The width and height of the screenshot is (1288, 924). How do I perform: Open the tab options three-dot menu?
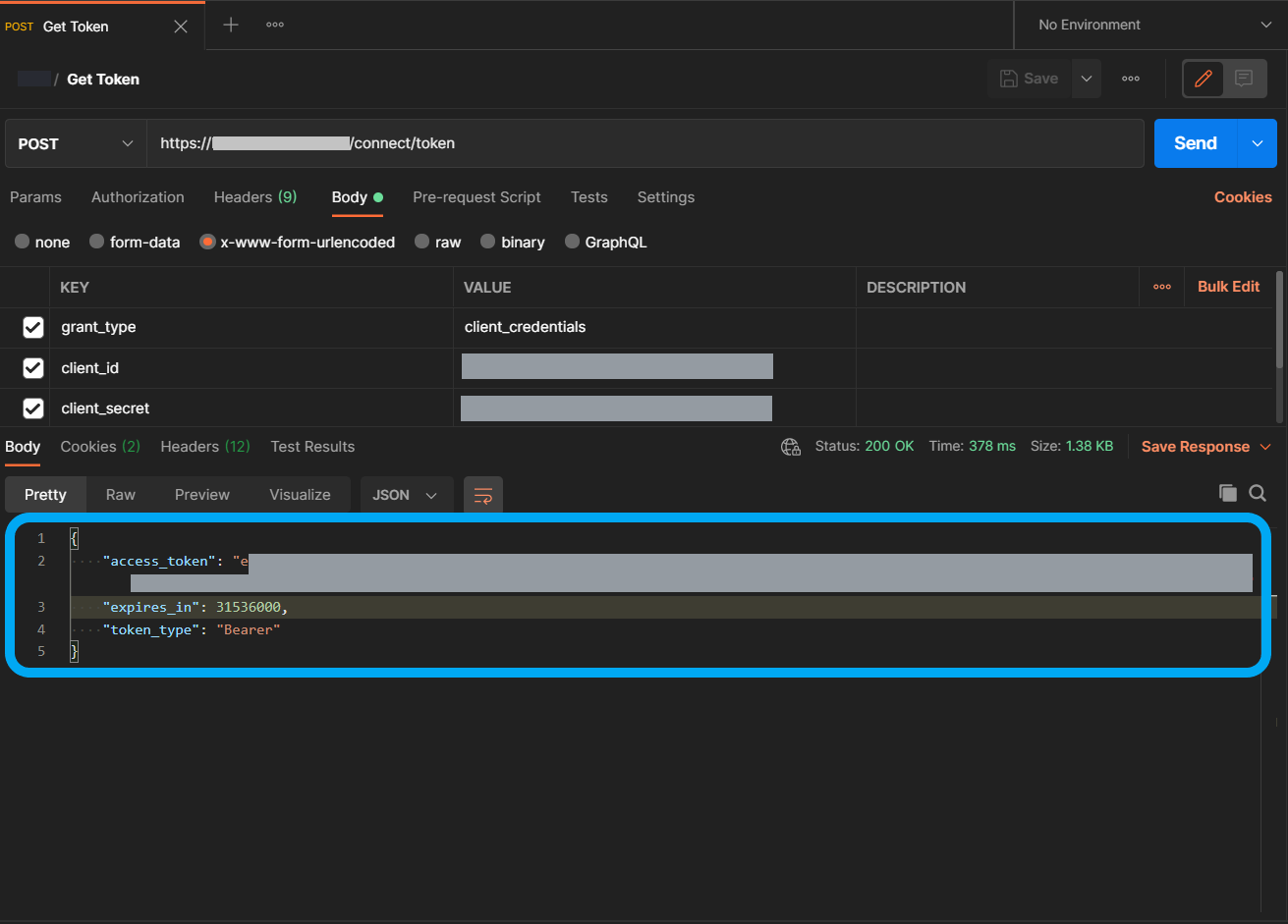(275, 25)
